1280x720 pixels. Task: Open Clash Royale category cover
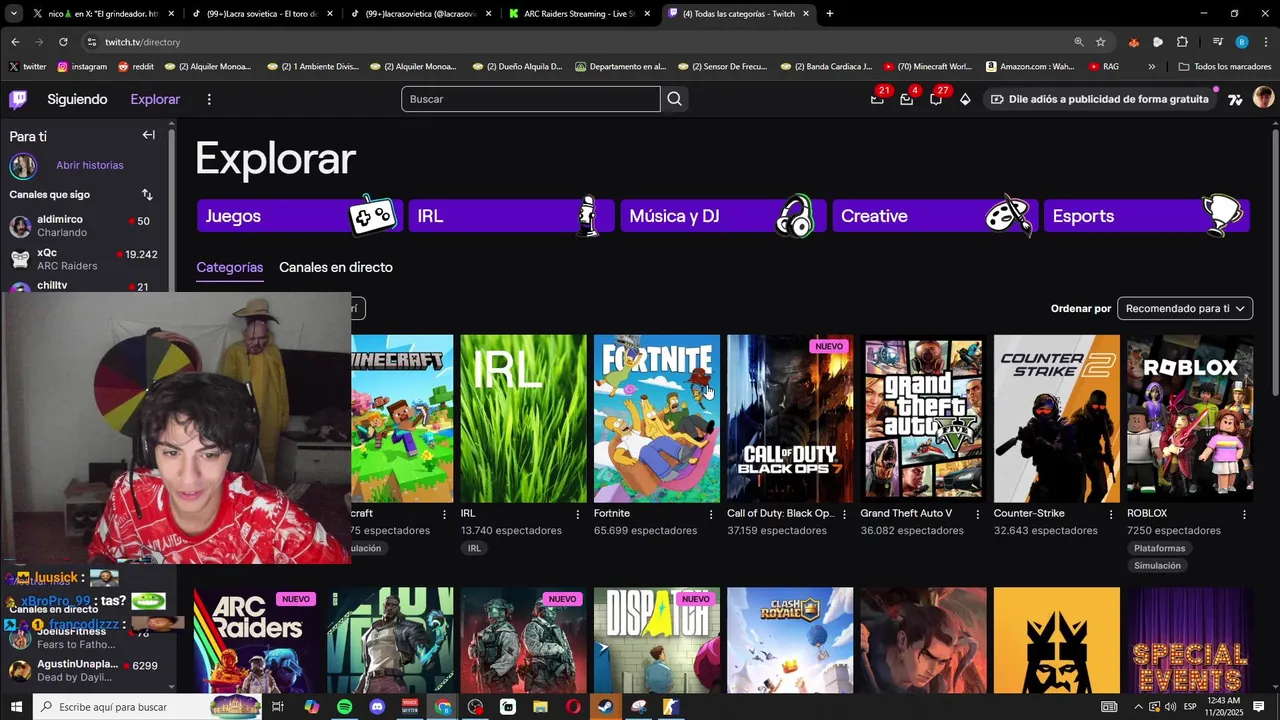pyautogui.click(x=790, y=638)
